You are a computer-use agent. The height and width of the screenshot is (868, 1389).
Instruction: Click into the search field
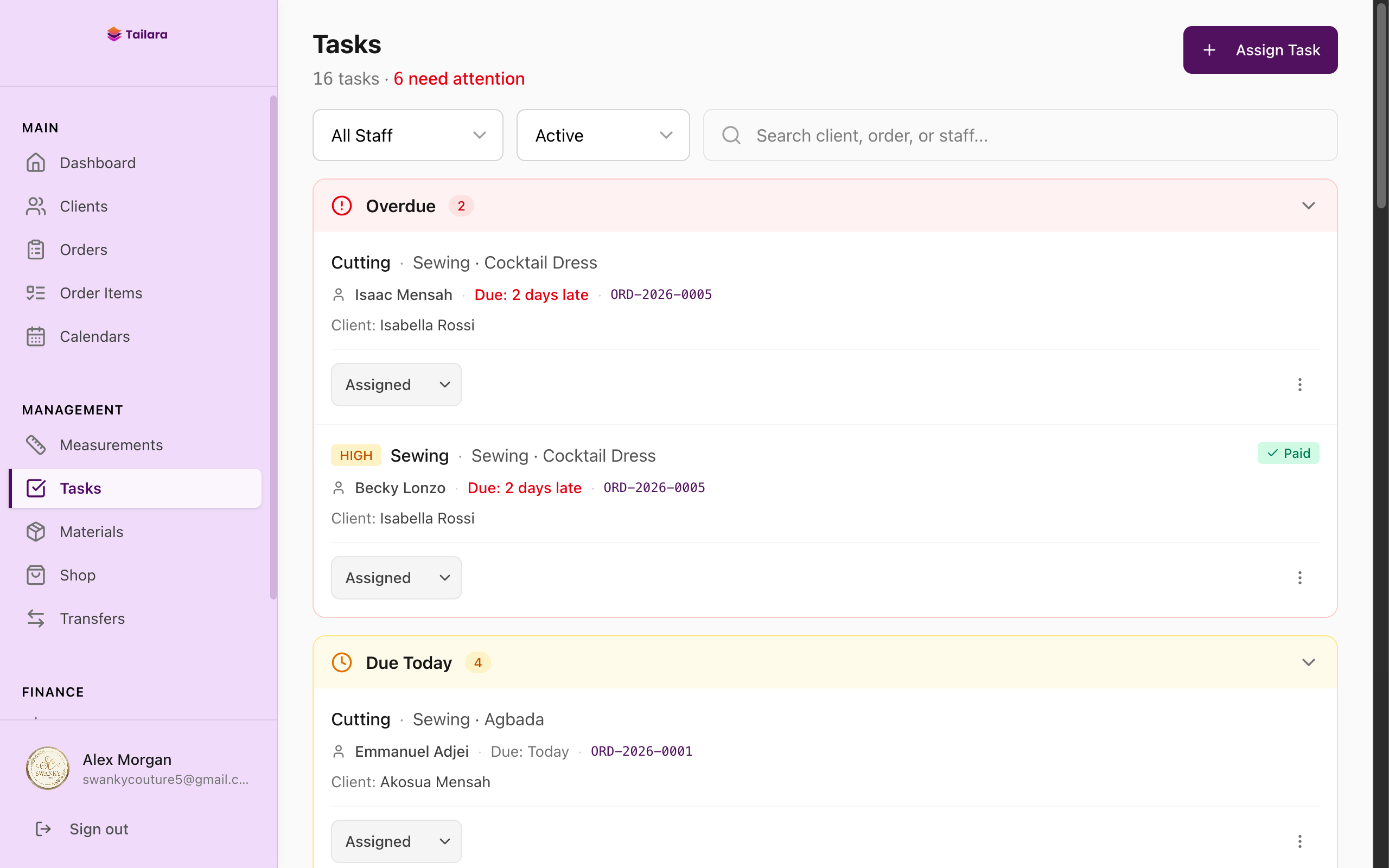(x=976, y=135)
